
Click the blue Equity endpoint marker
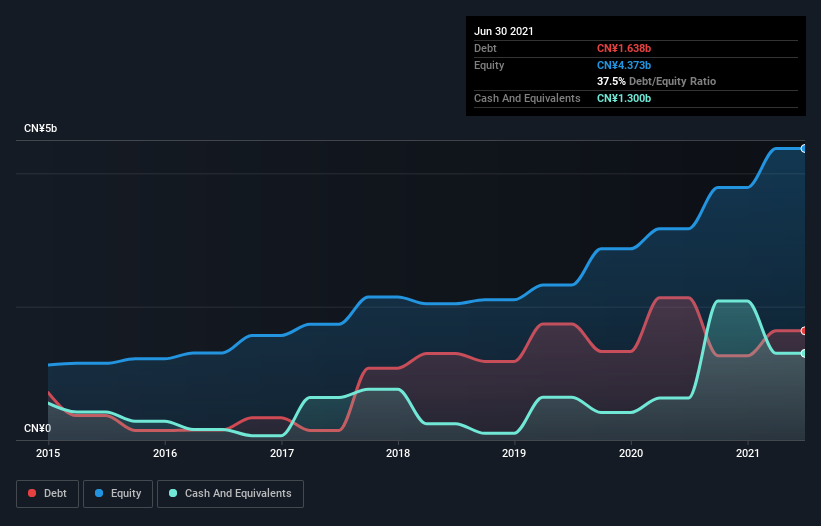pyautogui.click(x=804, y=149)
